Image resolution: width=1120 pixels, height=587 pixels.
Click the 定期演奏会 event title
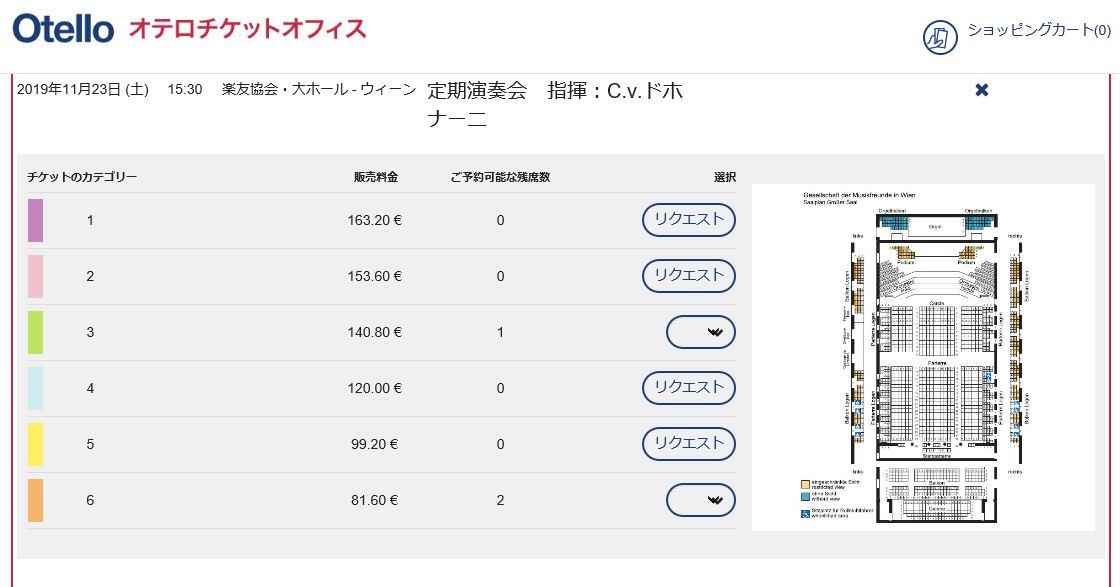(x=477, y=91)
